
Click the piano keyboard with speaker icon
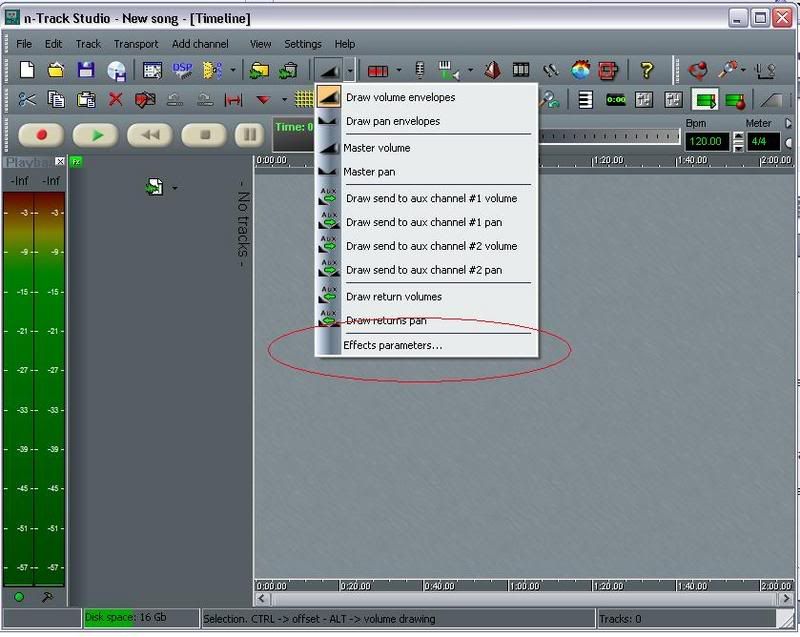[x=448, y=70]
